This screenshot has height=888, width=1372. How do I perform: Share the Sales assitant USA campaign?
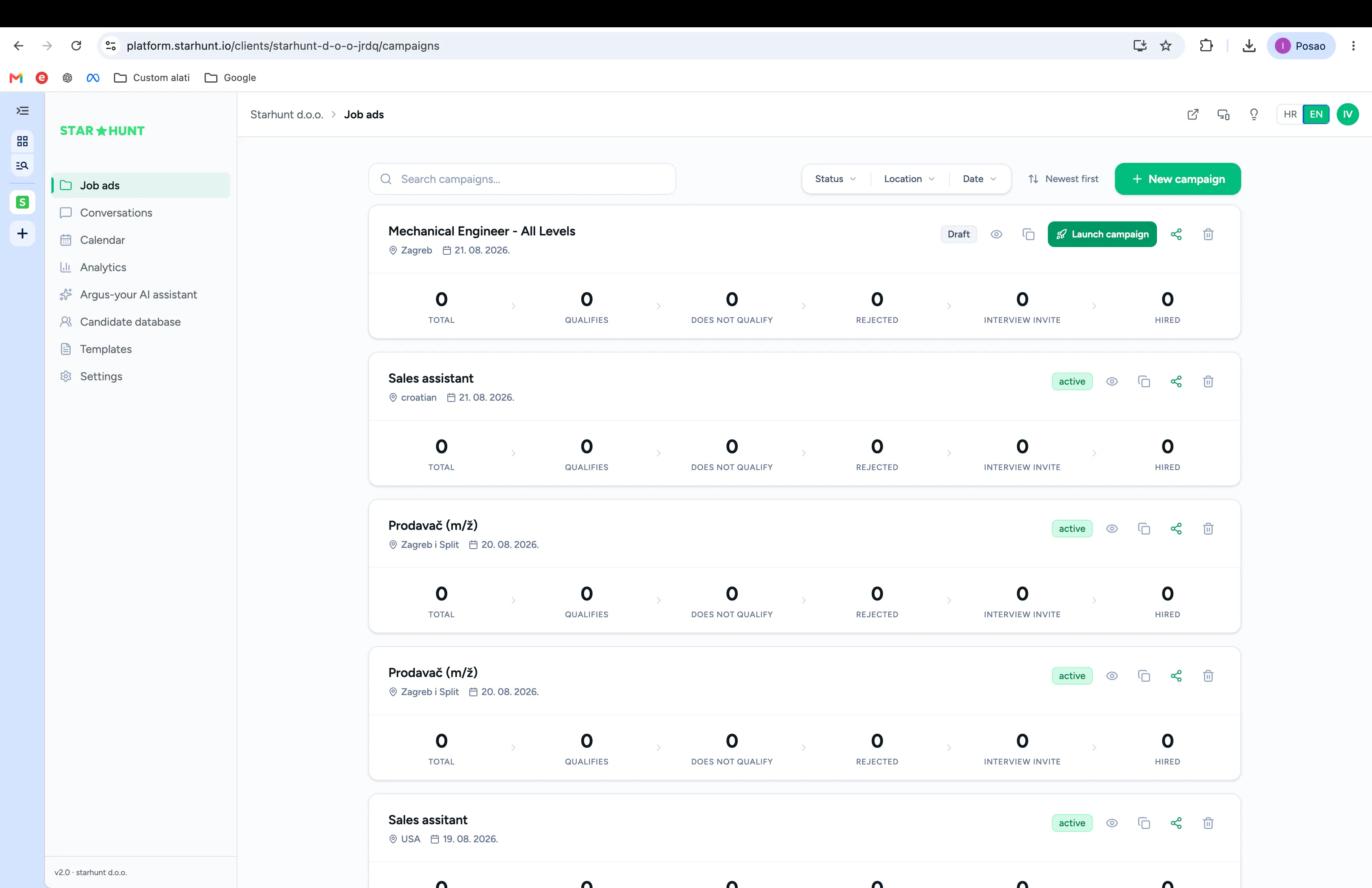(x=1176, y=823)
